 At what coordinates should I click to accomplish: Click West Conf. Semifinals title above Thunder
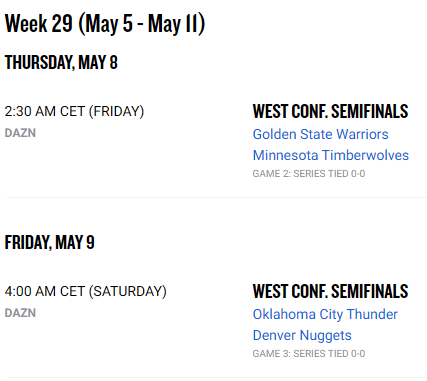coord(330,291)
